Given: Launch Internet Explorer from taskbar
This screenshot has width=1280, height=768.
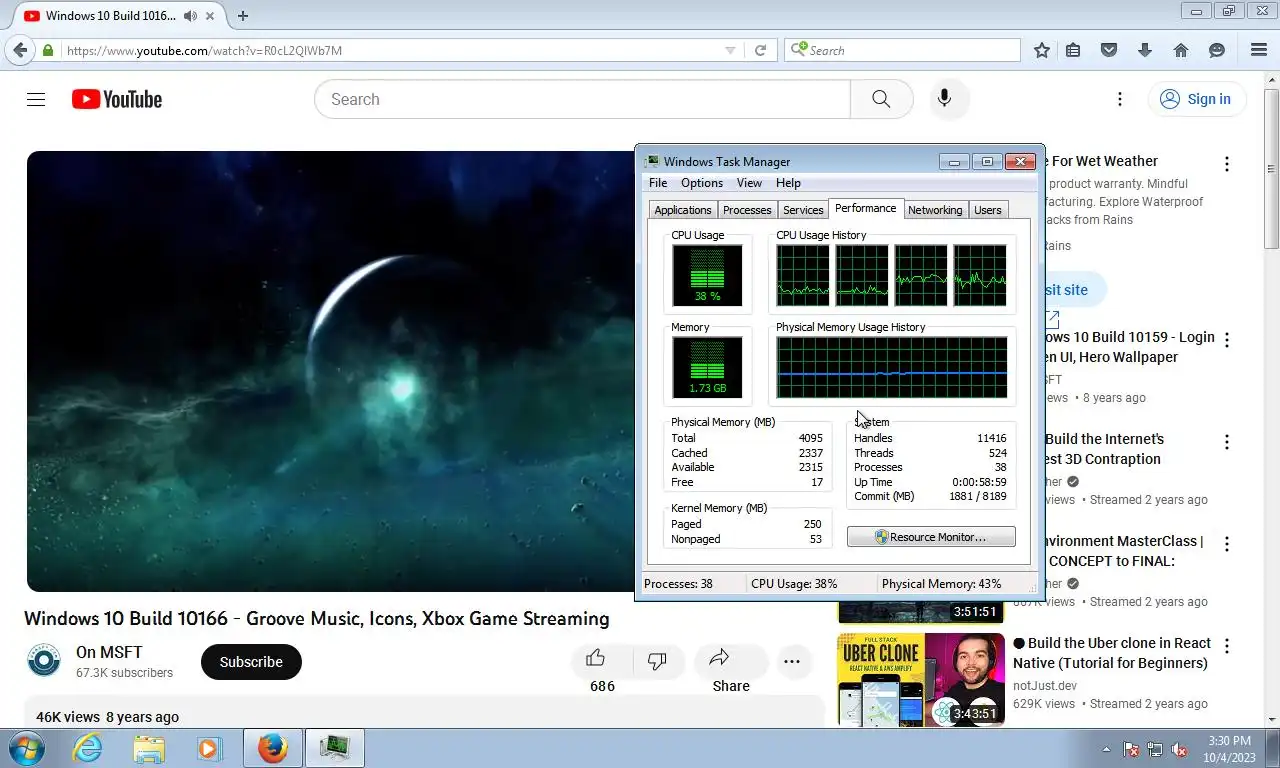Looking at the screenshot, I should (87, 748).
